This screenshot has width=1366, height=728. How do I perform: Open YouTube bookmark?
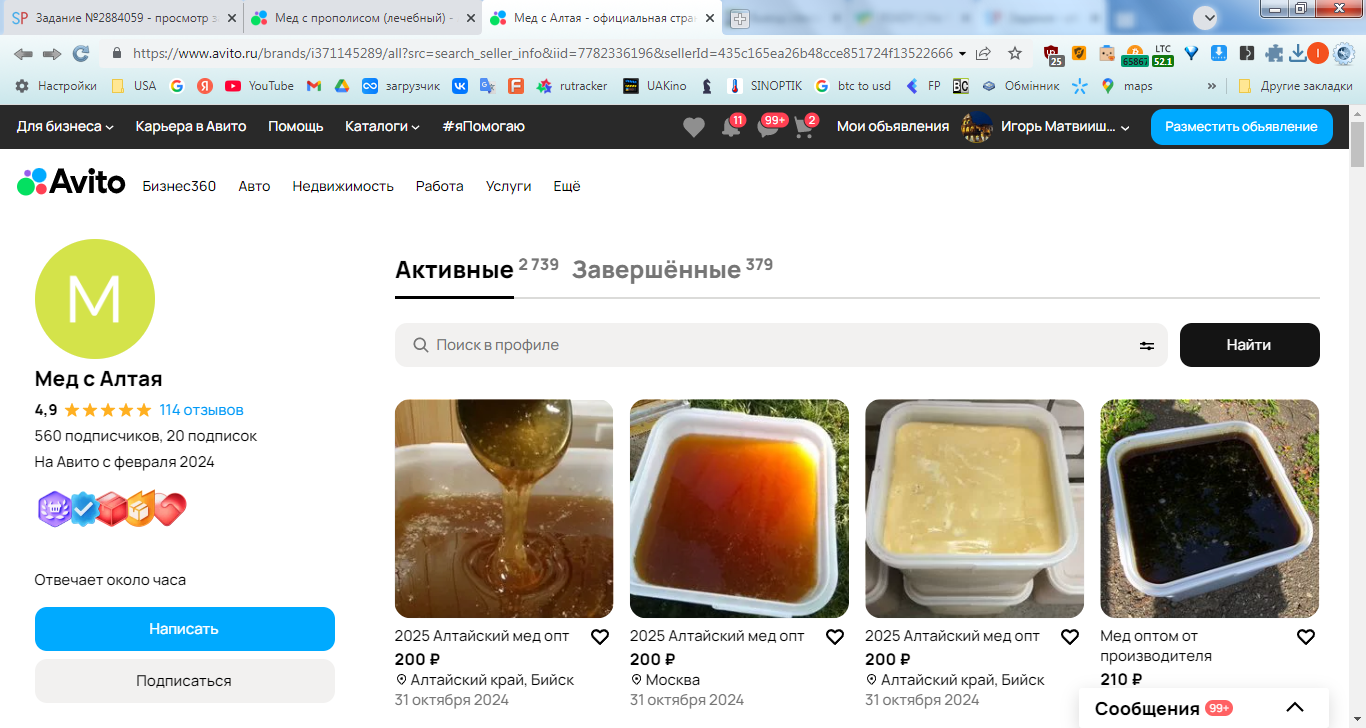tap(260, 86)
